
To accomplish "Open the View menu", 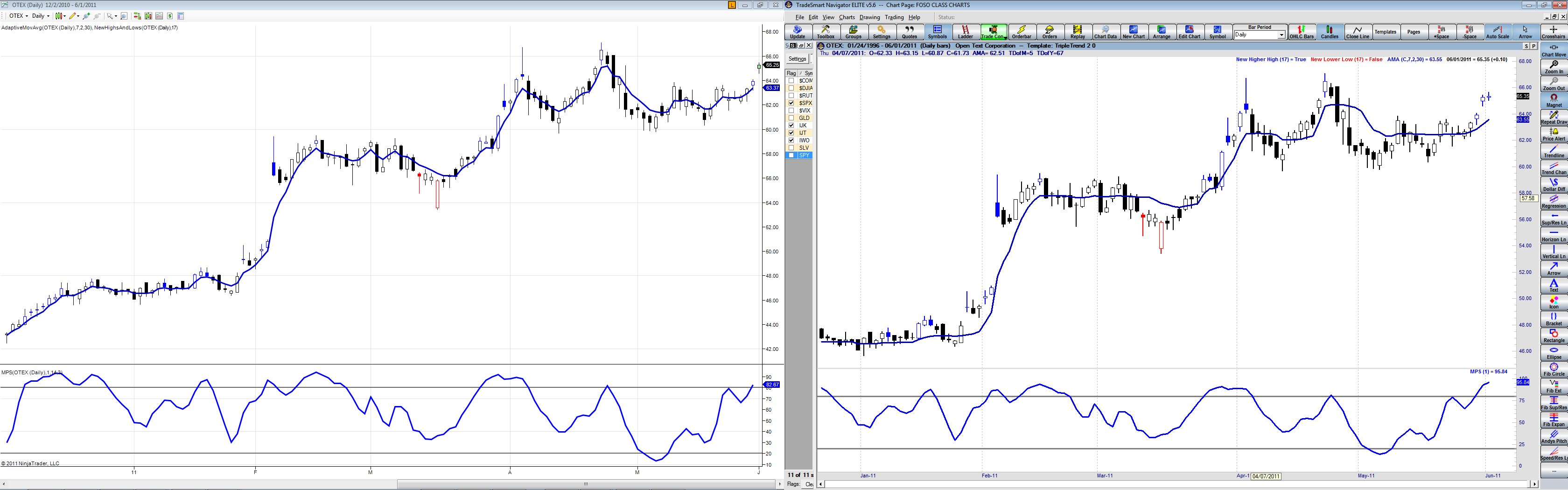I will [x=828, y=17].
